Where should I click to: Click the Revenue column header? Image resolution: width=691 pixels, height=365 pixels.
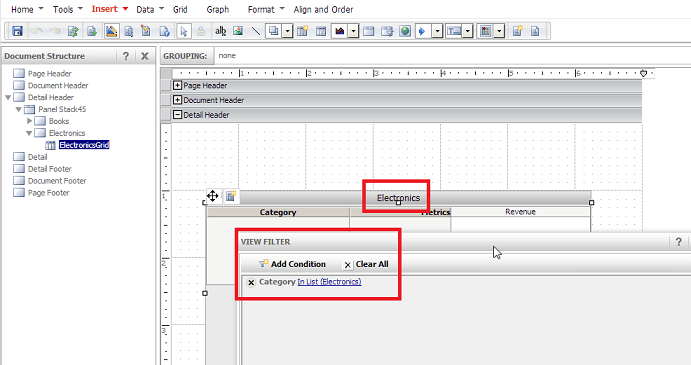(x=520, y=212)
